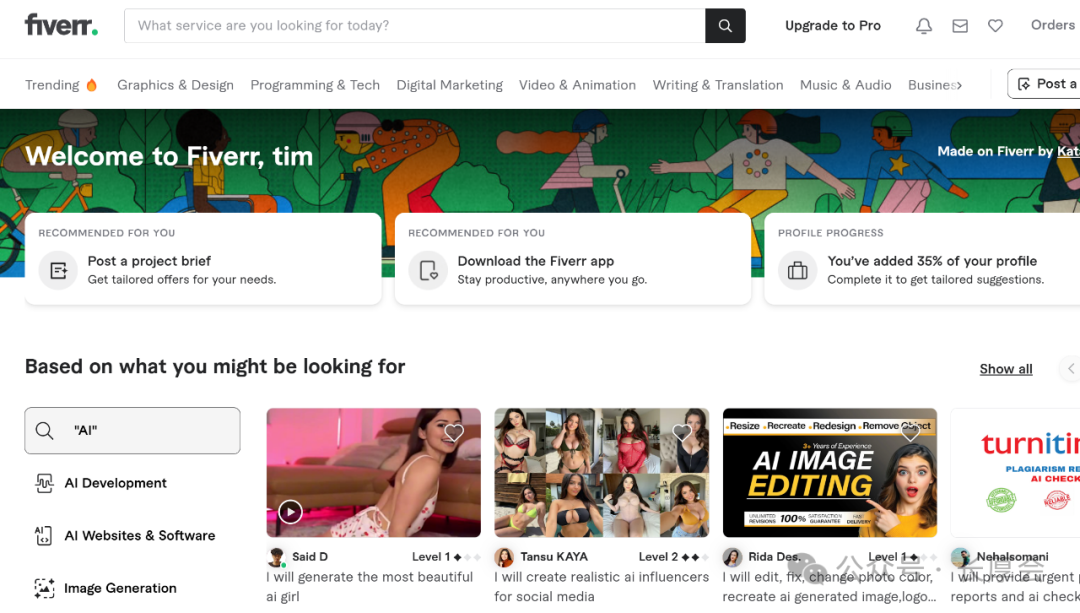This screenshot has height=613, width=1080.
Task: Click the Post a button
Action: pyautogui.click(x=1043, y=83)
